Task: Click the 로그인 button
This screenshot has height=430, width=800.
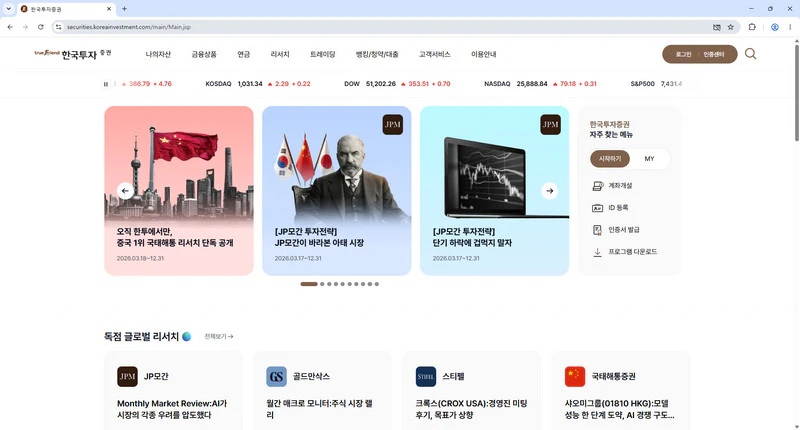Action: tap(683, 55)
